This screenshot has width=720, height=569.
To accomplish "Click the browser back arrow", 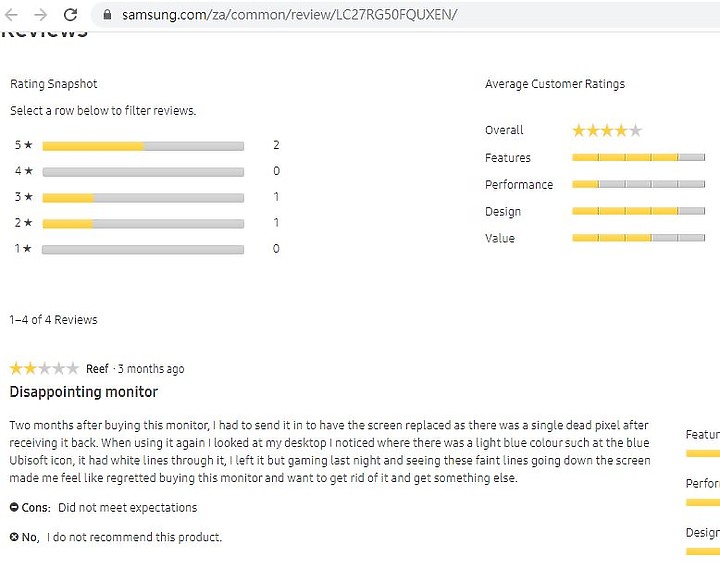I will [11, 15].
